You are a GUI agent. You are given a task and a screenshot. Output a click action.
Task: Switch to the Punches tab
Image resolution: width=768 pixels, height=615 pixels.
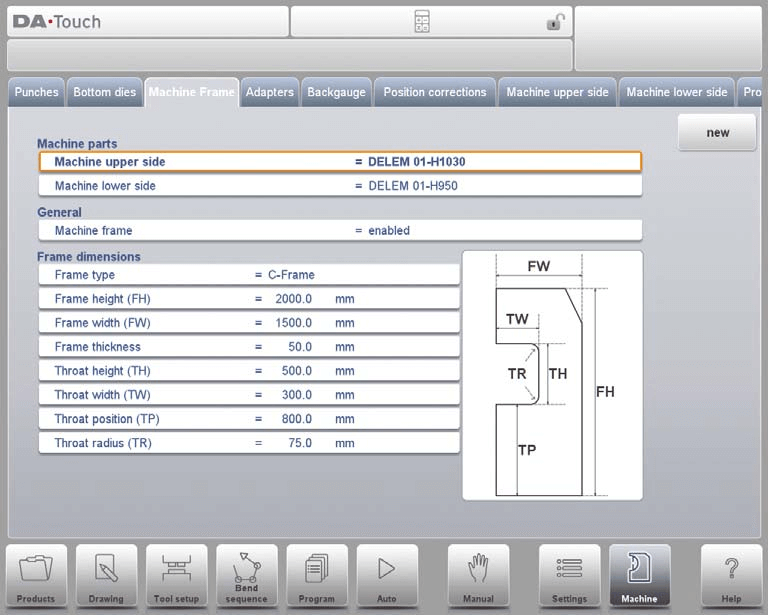[36, 92]
